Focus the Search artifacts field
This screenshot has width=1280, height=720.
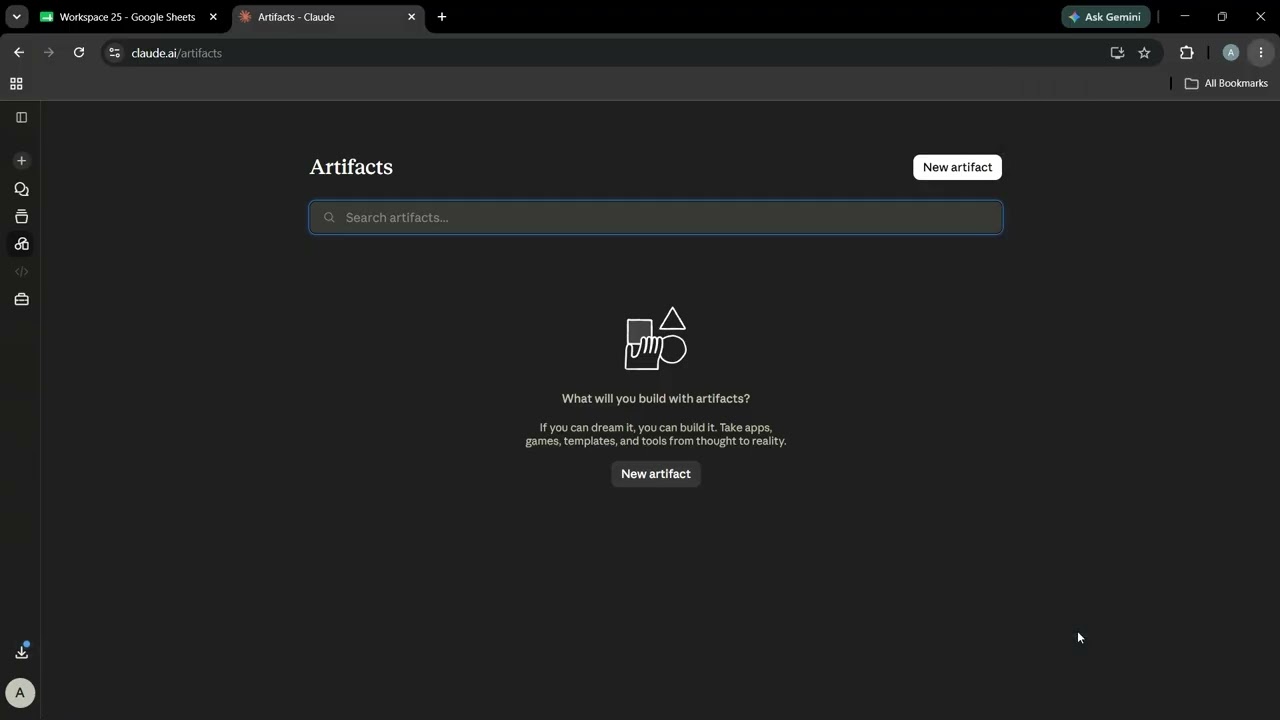[656, 217]
